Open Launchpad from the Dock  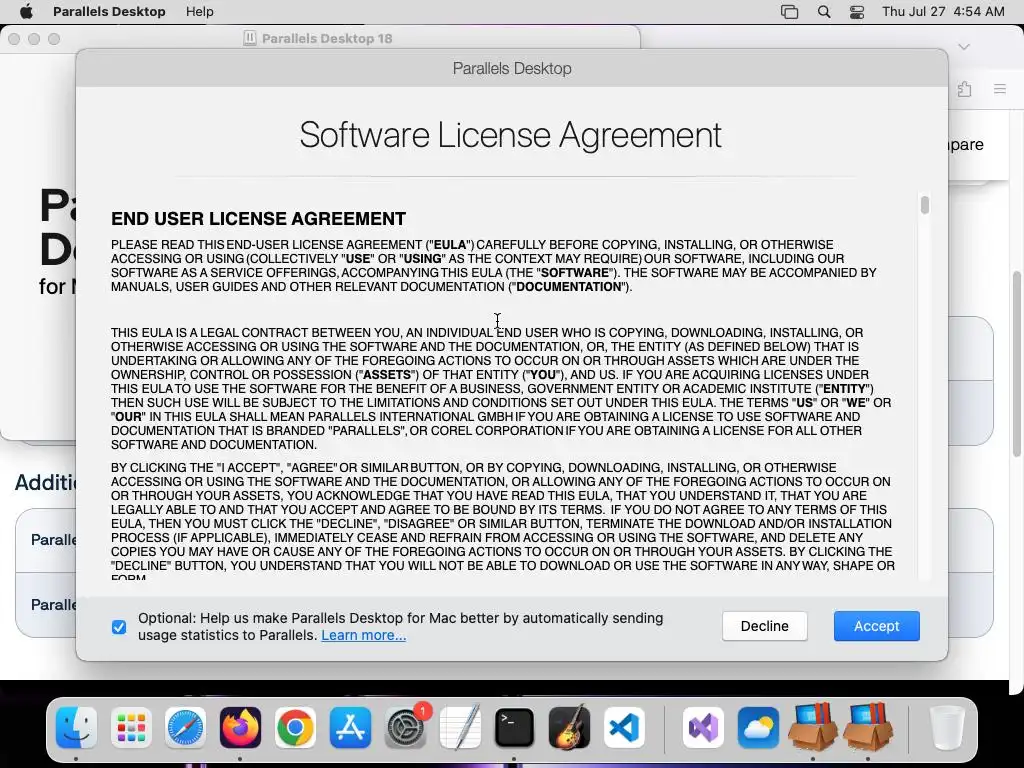(131, 727)
